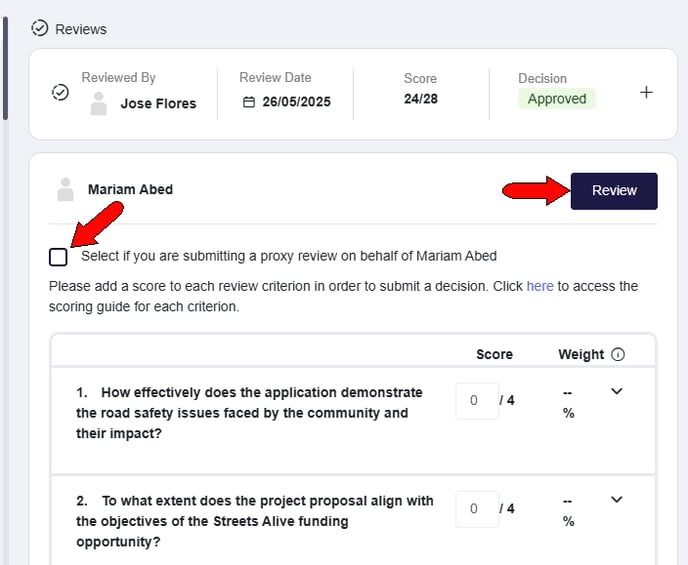Click the Weight column header

[x=581, y=354]
